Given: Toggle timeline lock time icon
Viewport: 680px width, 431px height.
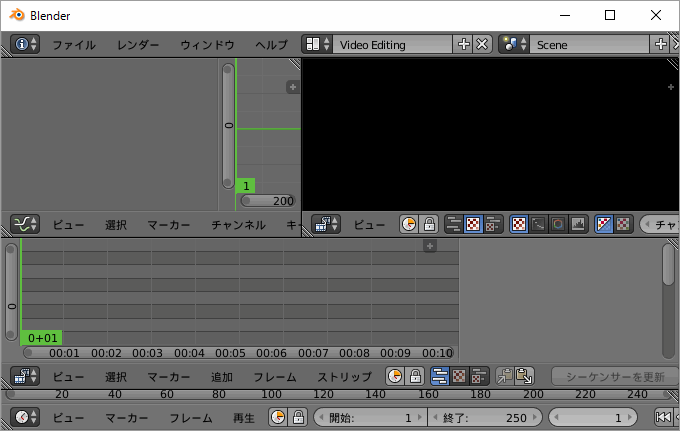Looking at the screenshot, I should click(x=298, y=417).
